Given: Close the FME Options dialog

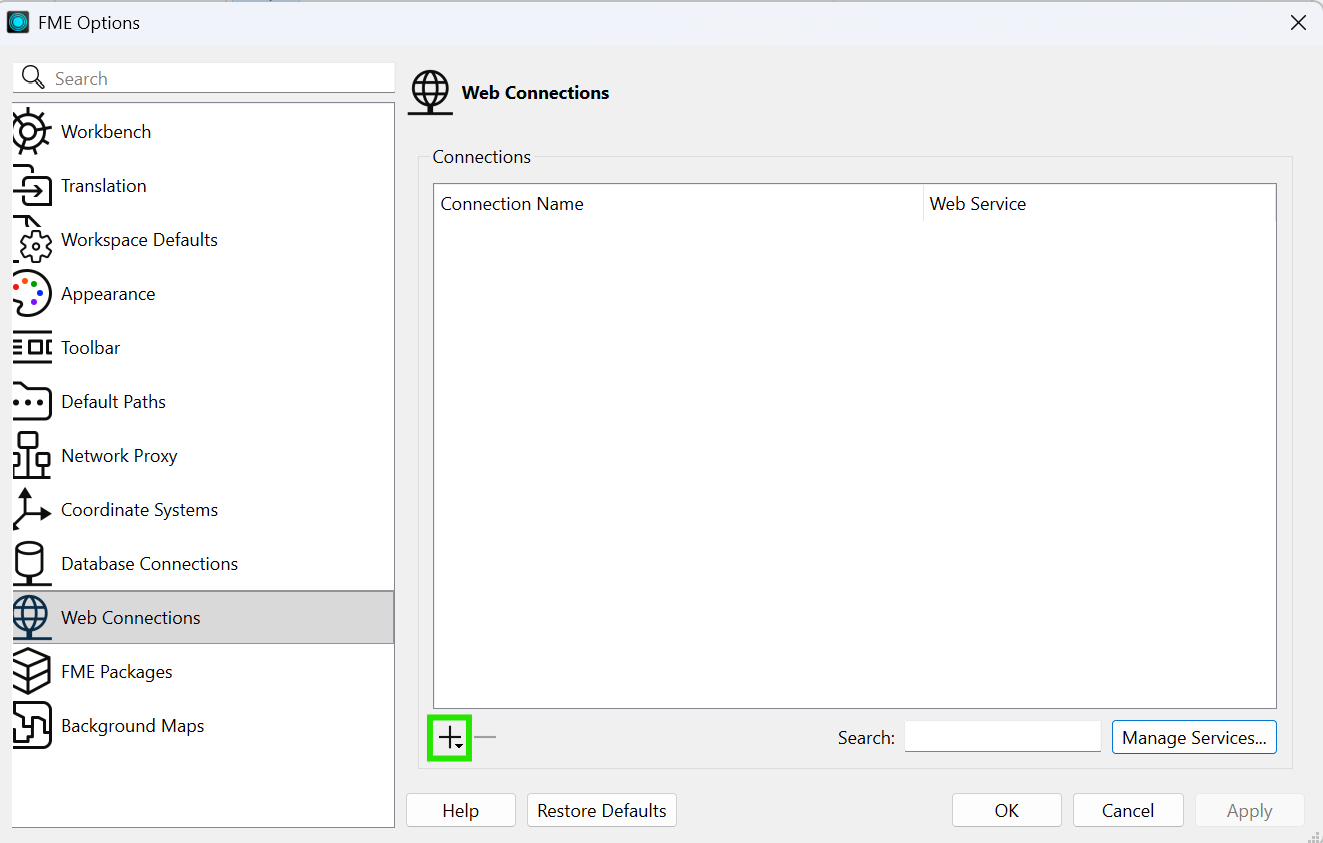Looking at the screenshot, I should coord(1298,22).
